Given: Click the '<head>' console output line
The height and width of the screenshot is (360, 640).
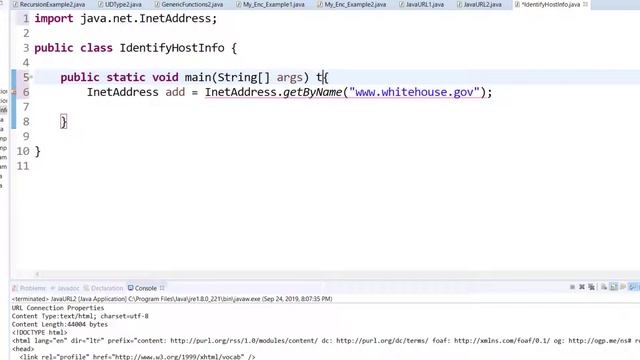Looking at the screenshot, I should tap(23, 349).
